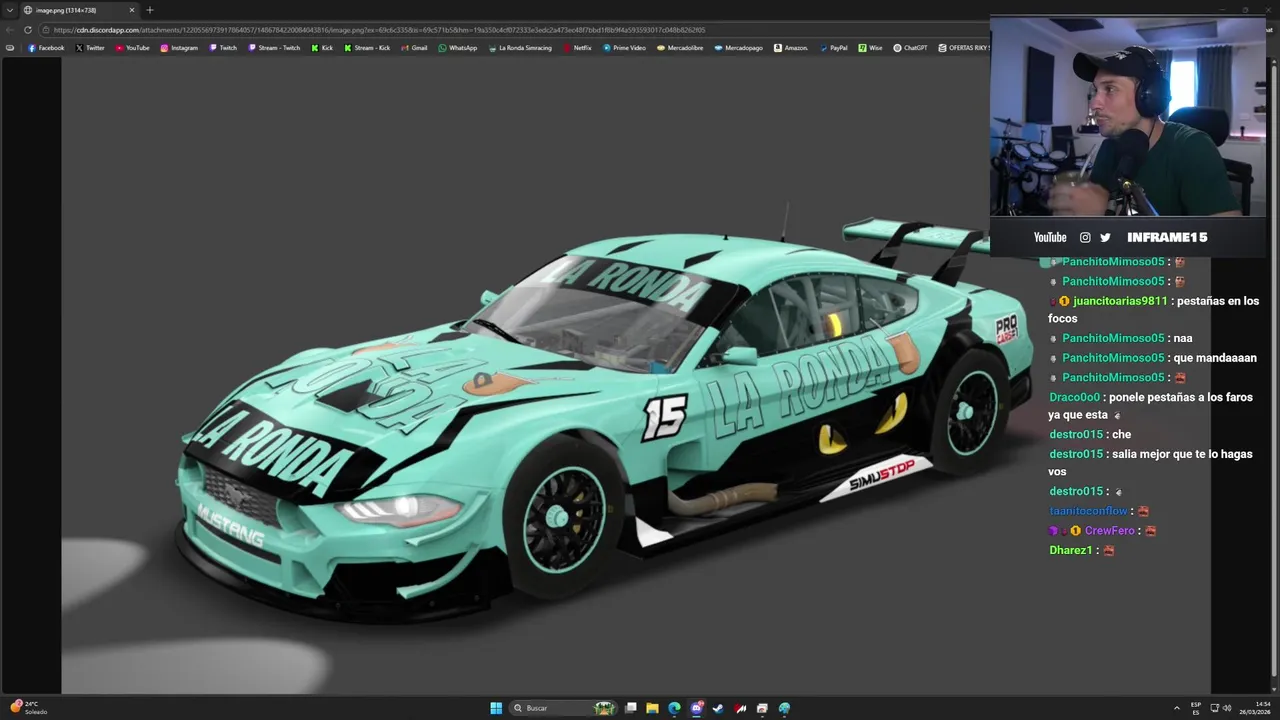The height and width of the screenshot is (720, 1280).
Task: Open the Wise bookmark
Action: pos(870,48)
